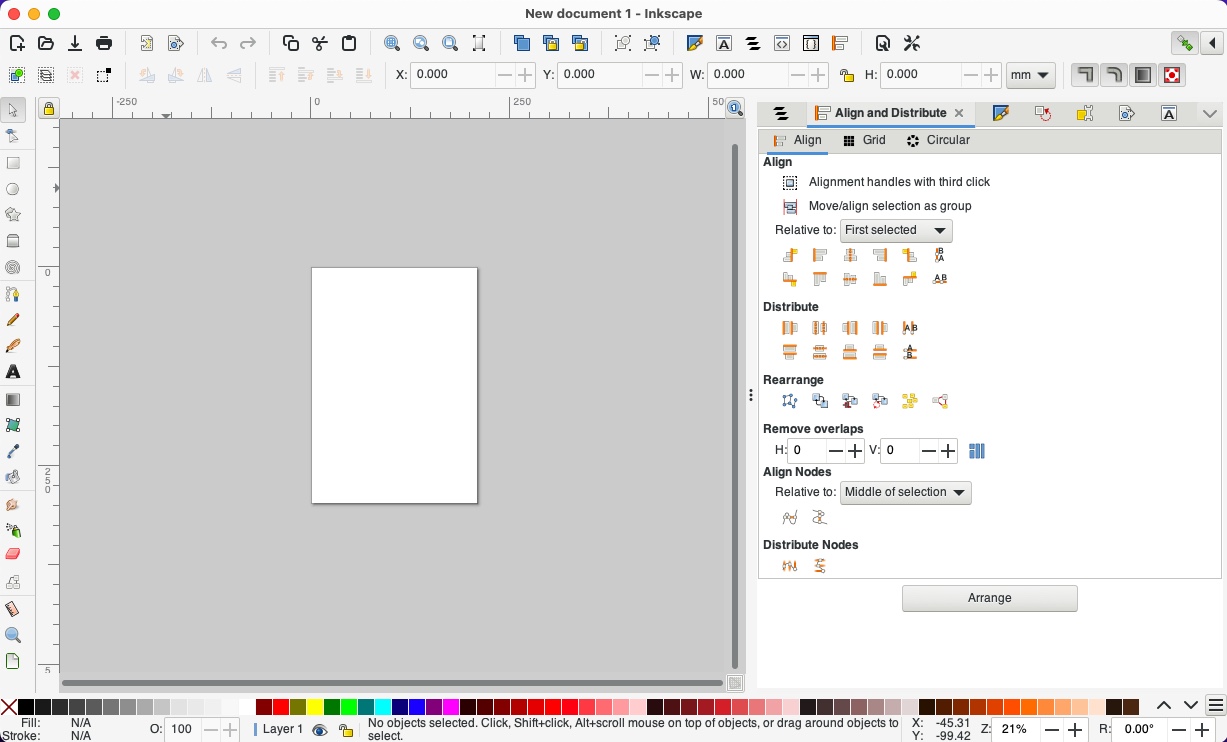
Task: Select the Text tool
Action: 14,373
